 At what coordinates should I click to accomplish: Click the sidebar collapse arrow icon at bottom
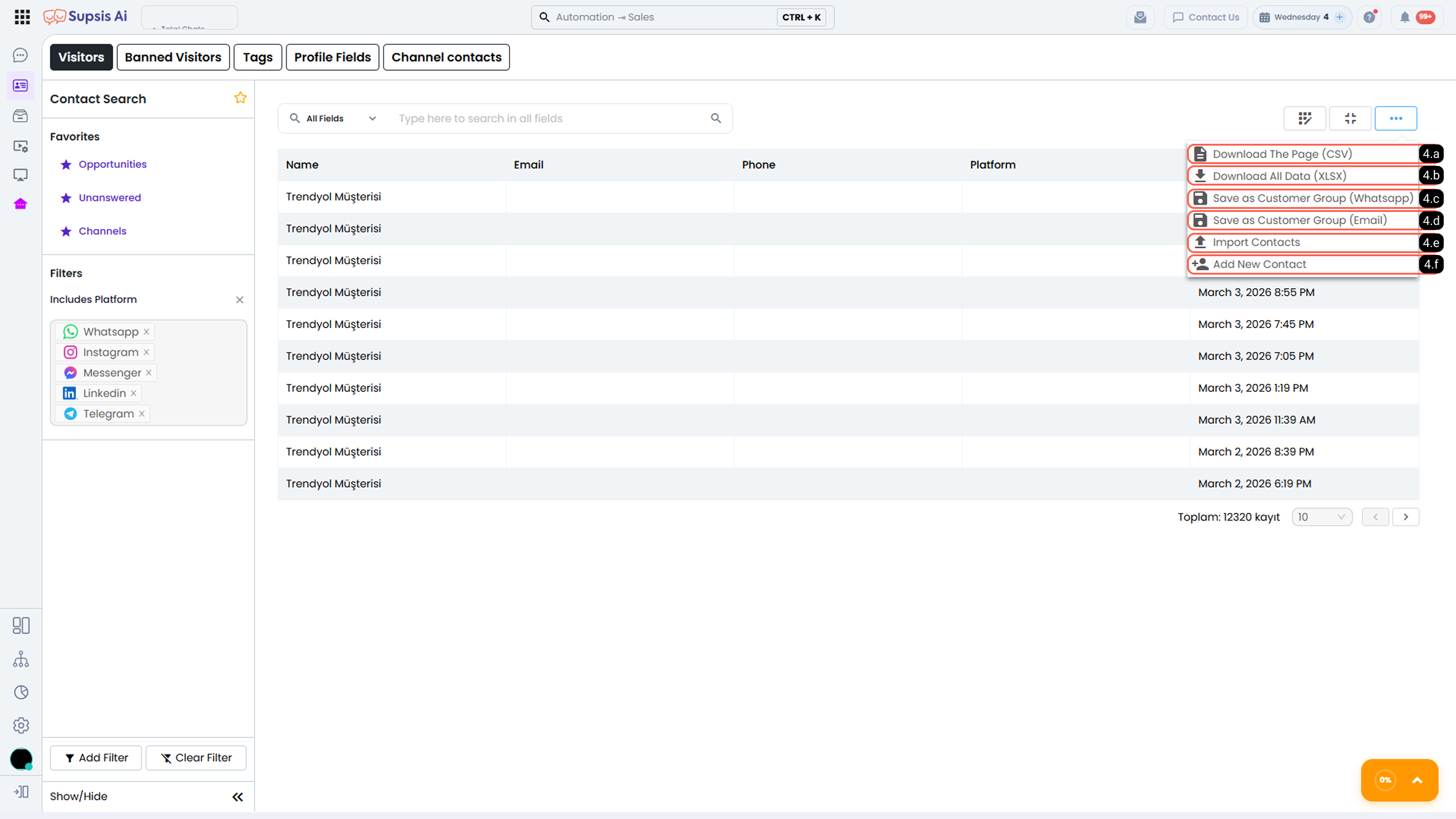(x=21, y=792)
